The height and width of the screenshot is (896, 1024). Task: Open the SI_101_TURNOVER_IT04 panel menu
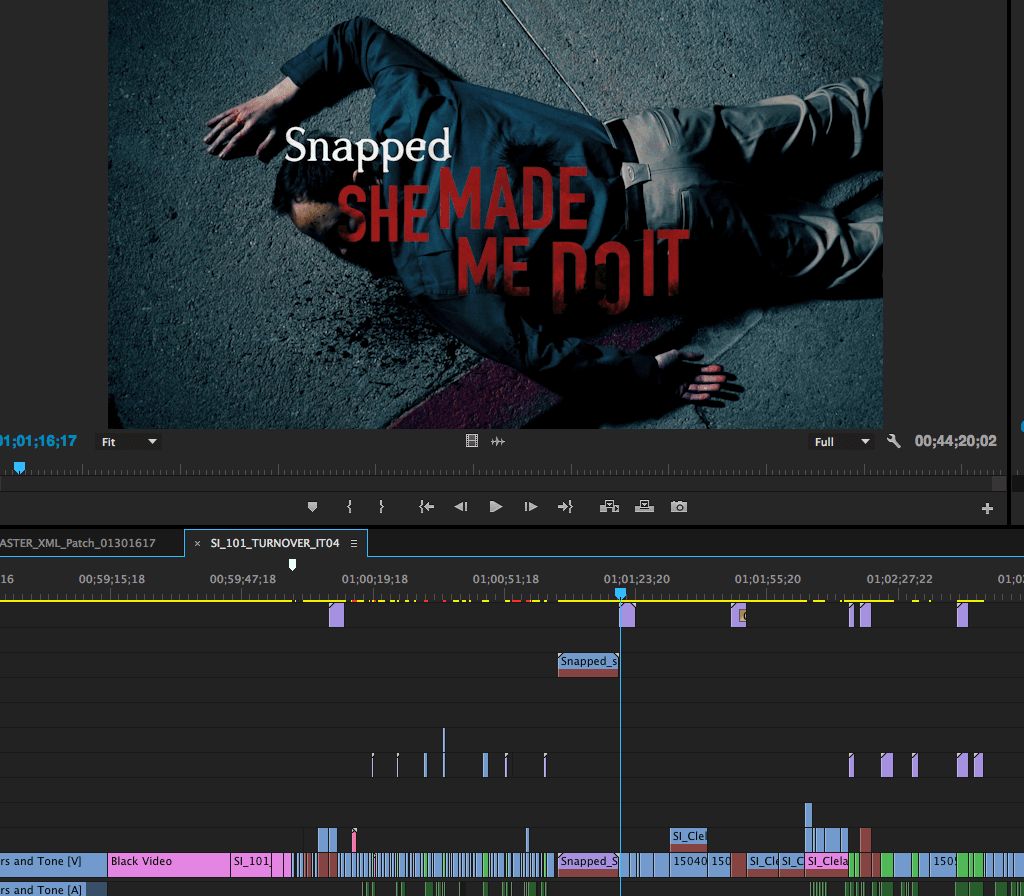(353, 543)
